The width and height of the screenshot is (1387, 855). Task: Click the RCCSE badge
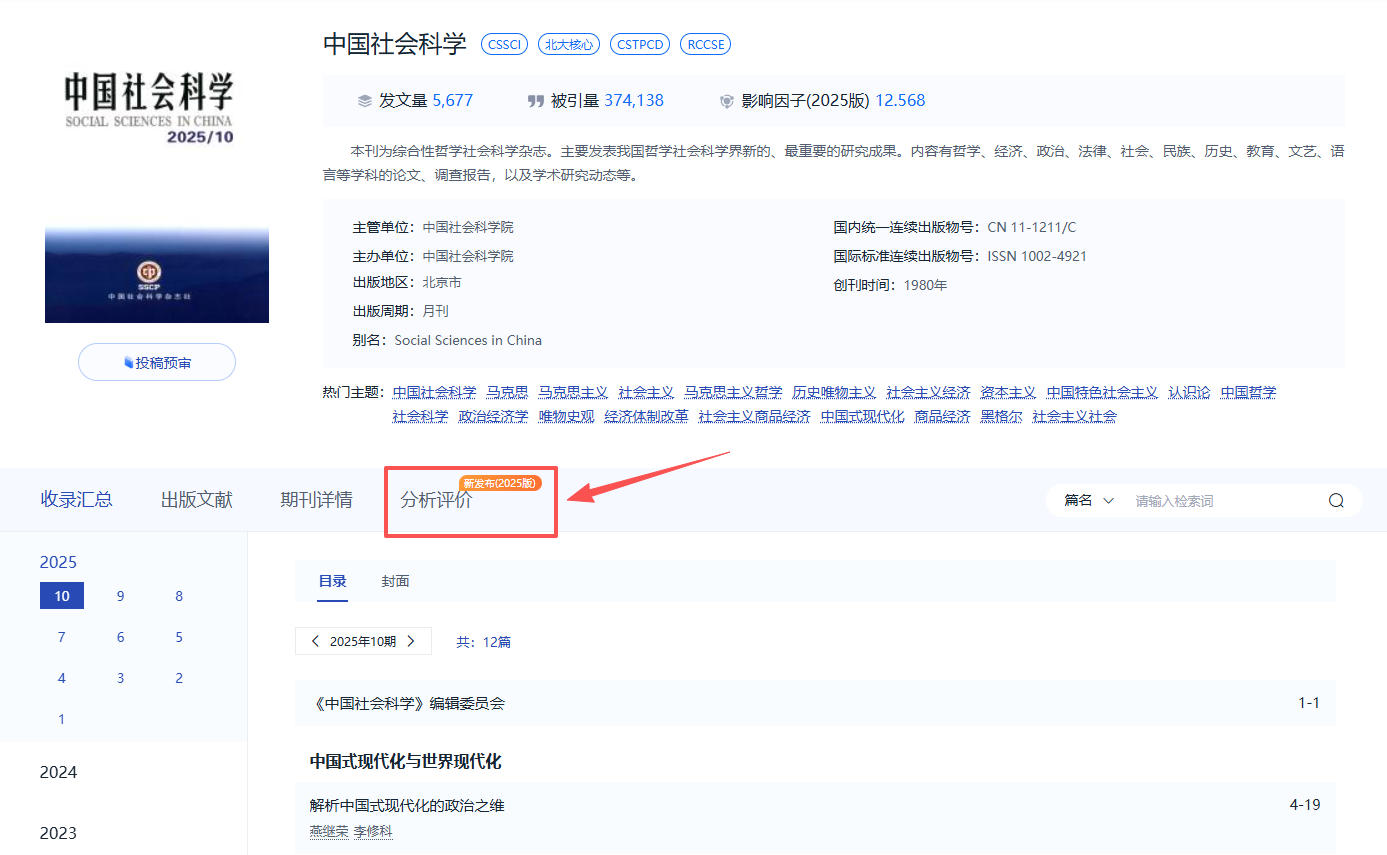[705, 44]
